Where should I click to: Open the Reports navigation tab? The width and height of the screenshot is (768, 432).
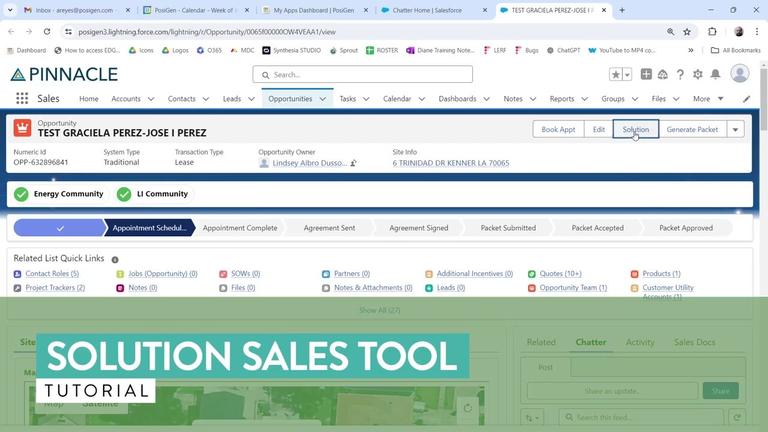561,98
